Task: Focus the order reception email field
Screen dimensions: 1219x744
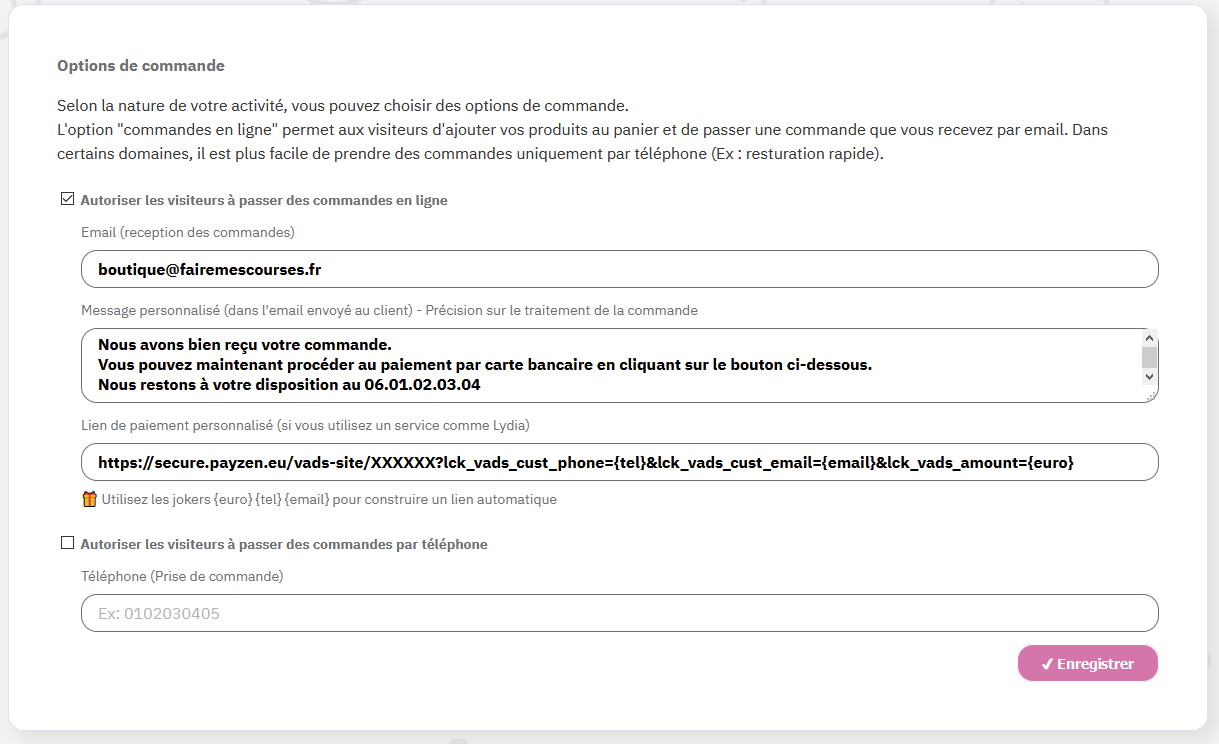Action: click(619, 269)
